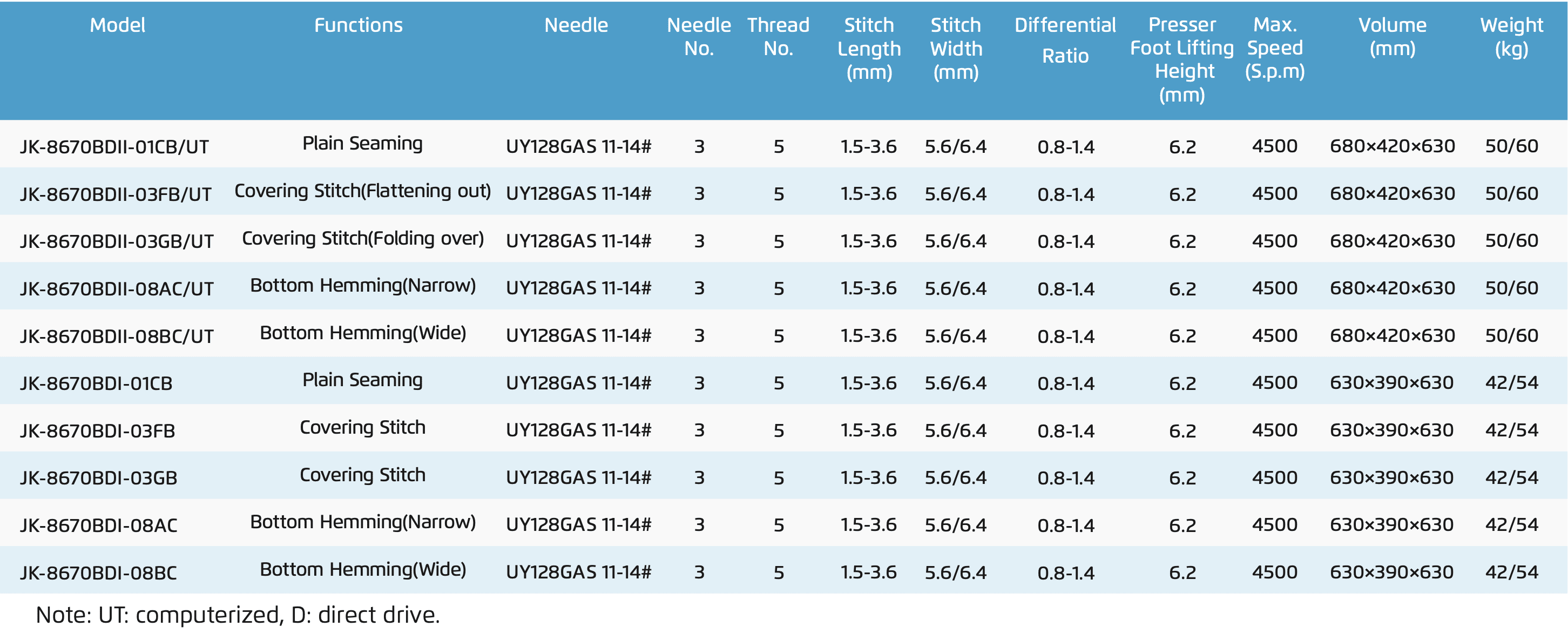This screenshot has height=633, width=1568.
Task: Select model JK-8670BDI-01CB
Action: (96, 383)
